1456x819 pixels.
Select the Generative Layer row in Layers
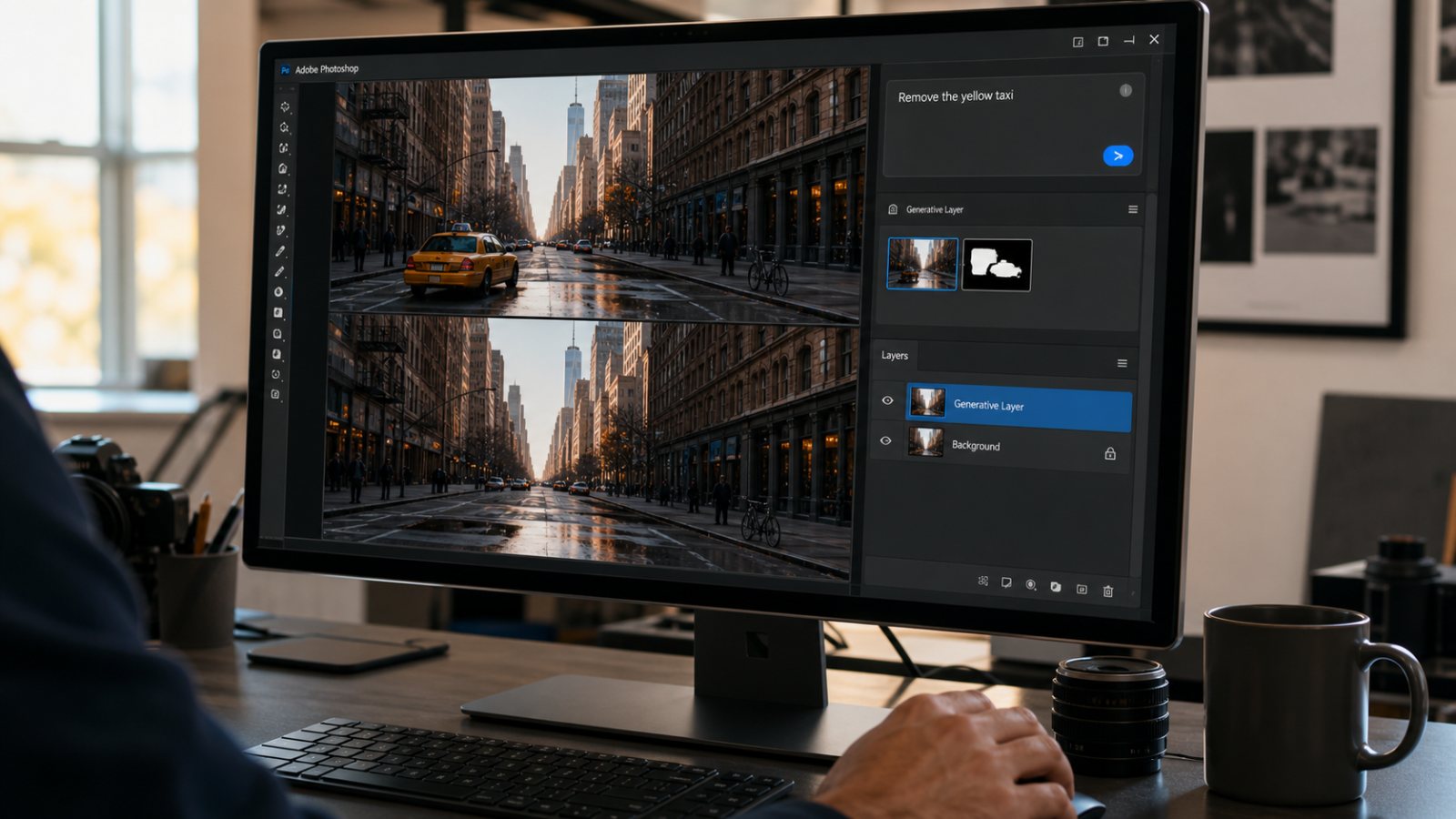(x=1018, y=406)
